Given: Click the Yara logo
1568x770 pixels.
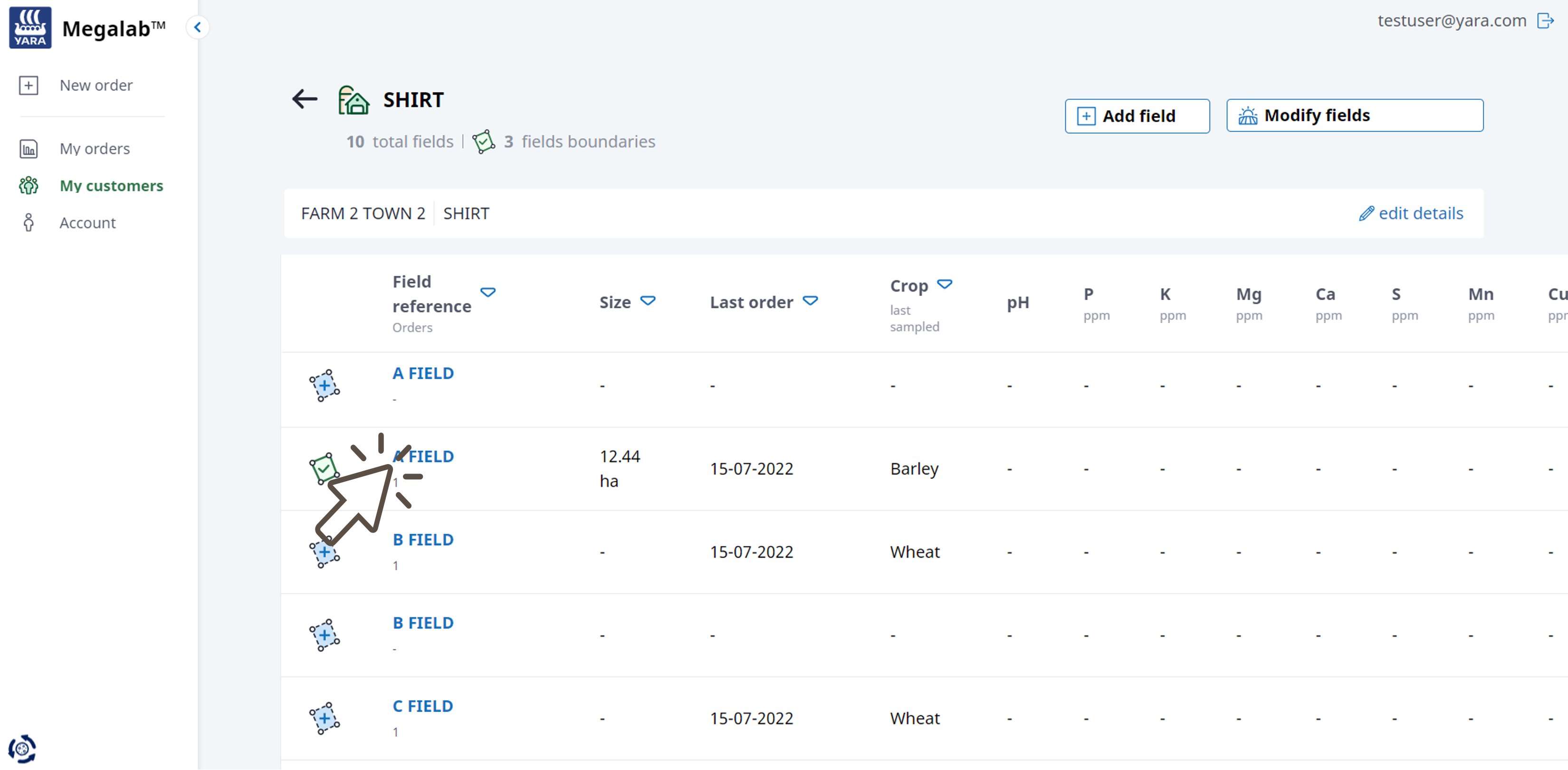Looking at the screenshot, I should [x=30, y=28].
